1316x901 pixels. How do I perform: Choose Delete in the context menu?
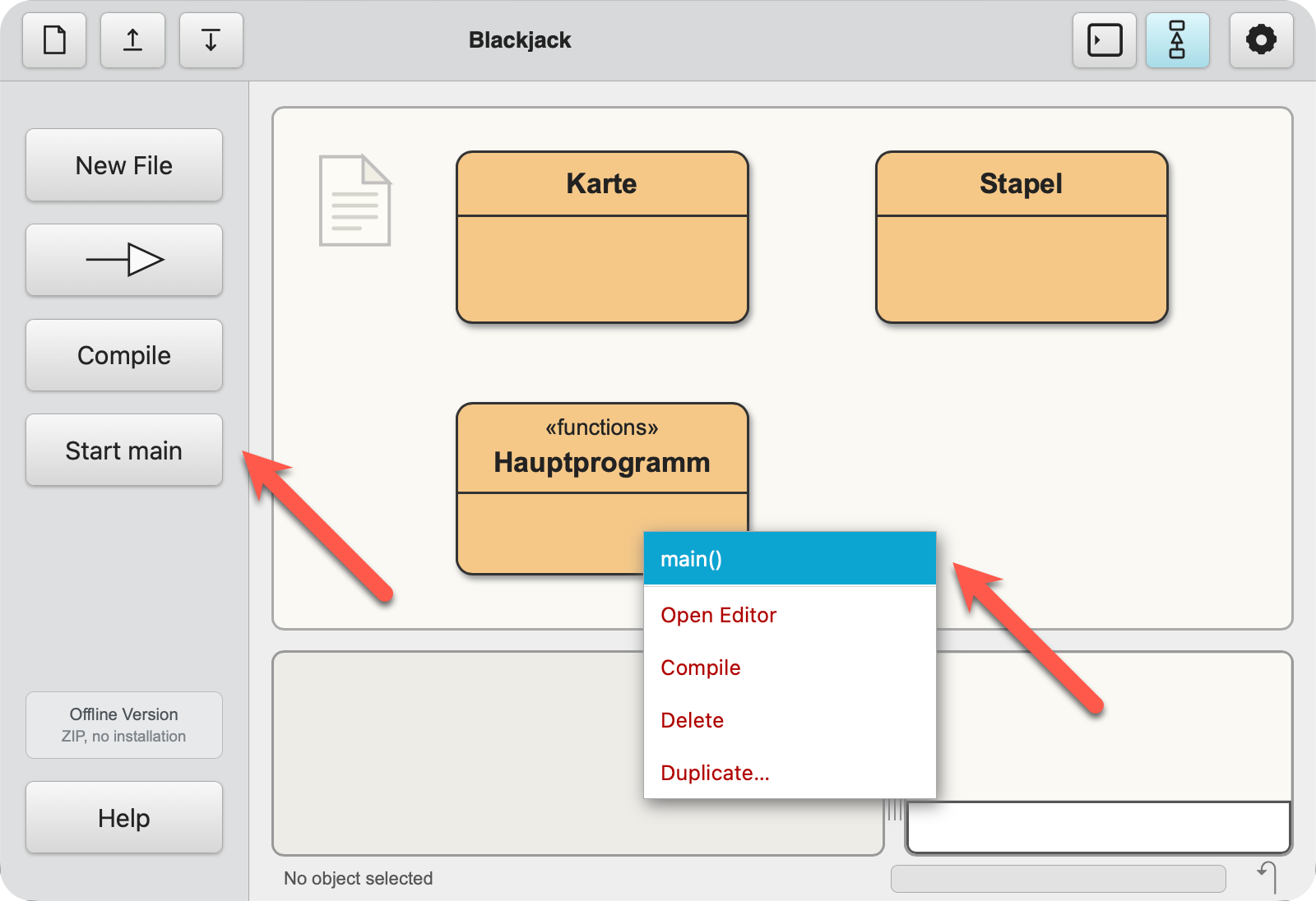coord(790,720)
